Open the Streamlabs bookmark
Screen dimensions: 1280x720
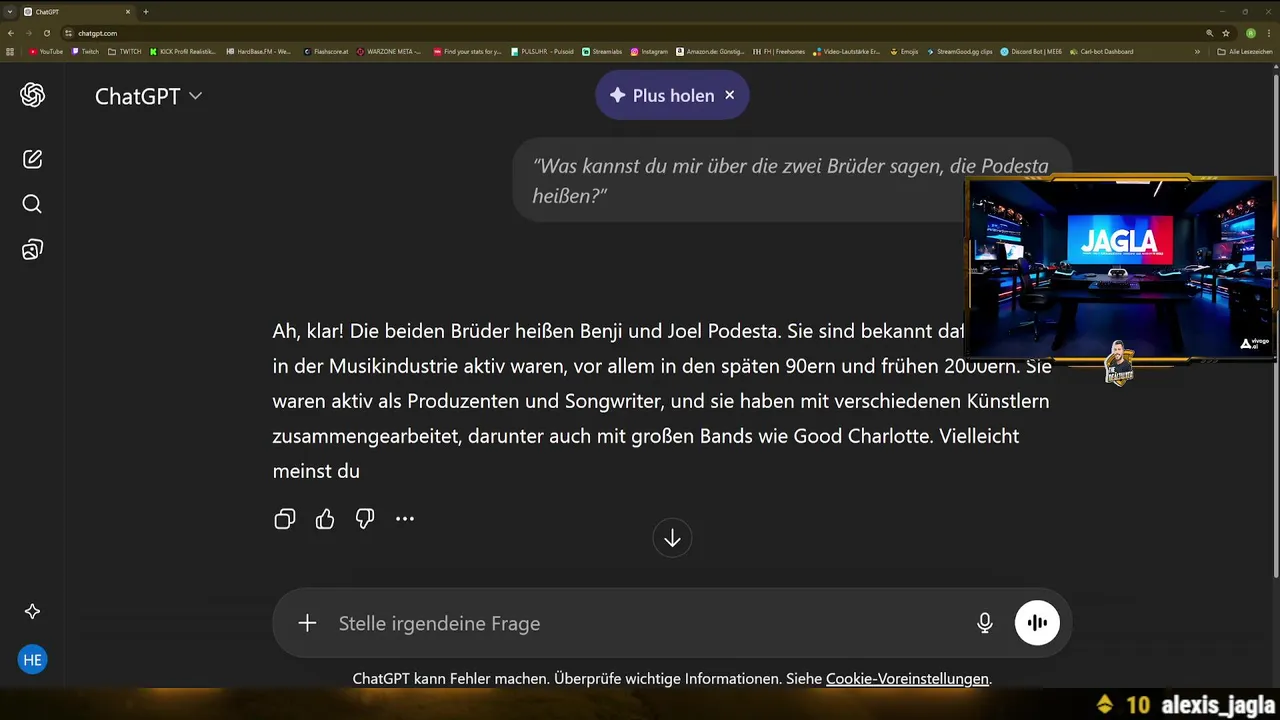click(x=603, y=51)
